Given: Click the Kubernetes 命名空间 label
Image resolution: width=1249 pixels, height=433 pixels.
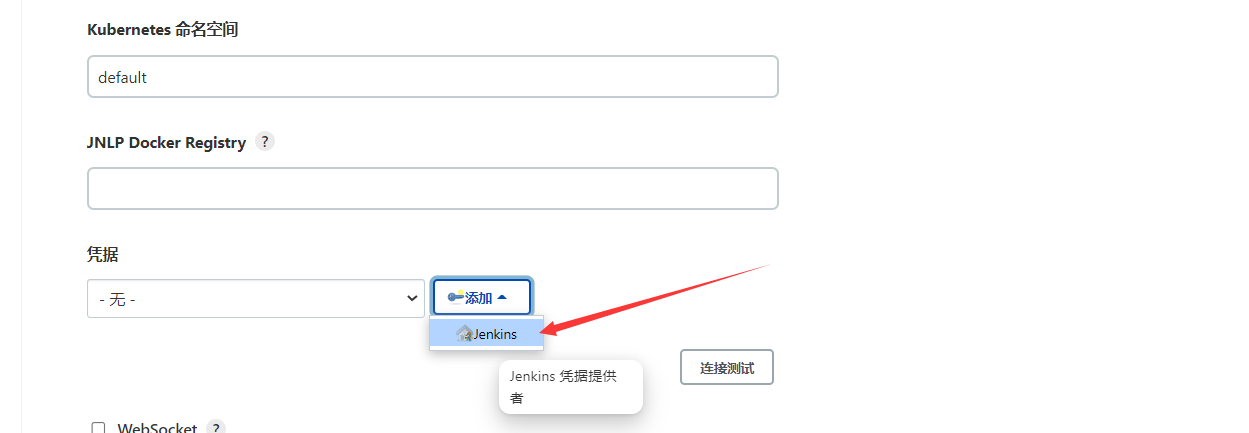Looking at the screenshot, I should click(163, 29).
